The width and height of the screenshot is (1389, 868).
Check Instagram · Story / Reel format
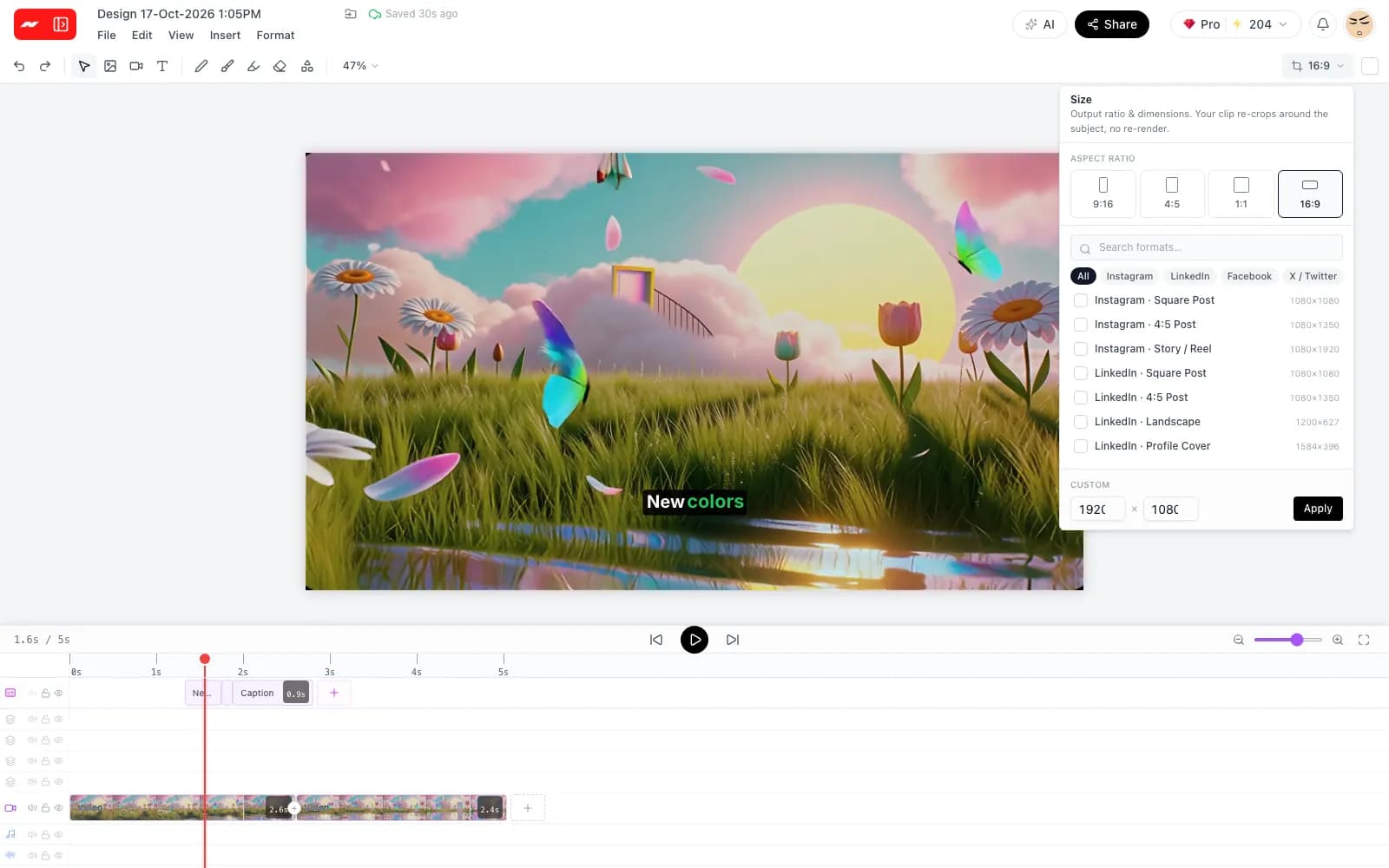click(1081, 349)
